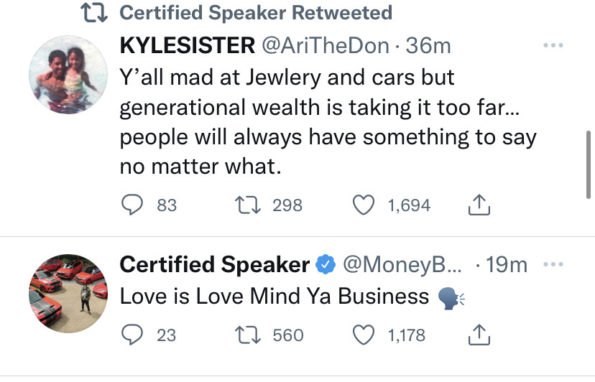Click the Certified Speaker display name

pyautogui.click(x=215, y=264)
